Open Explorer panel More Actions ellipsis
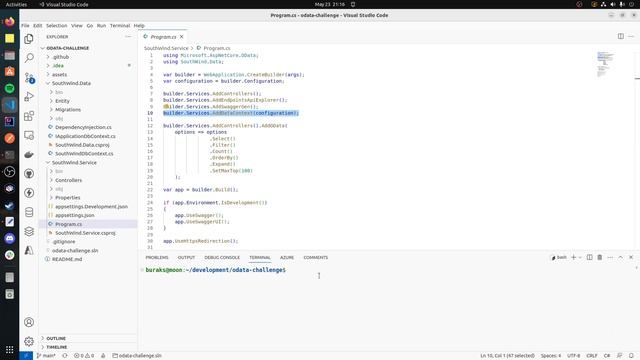 (x=128, y=37)
